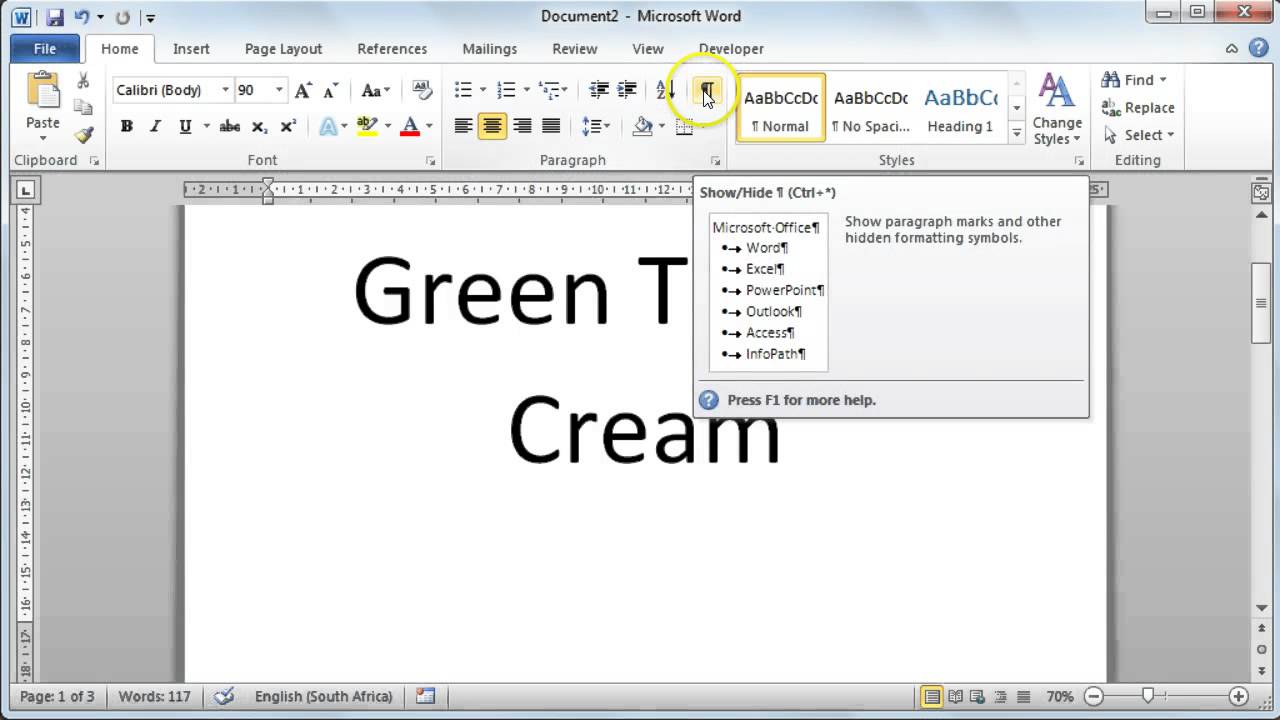This screenshot has width=1280, height=720.
Task: Click the Find button
Action: (x=1128, y=80)
